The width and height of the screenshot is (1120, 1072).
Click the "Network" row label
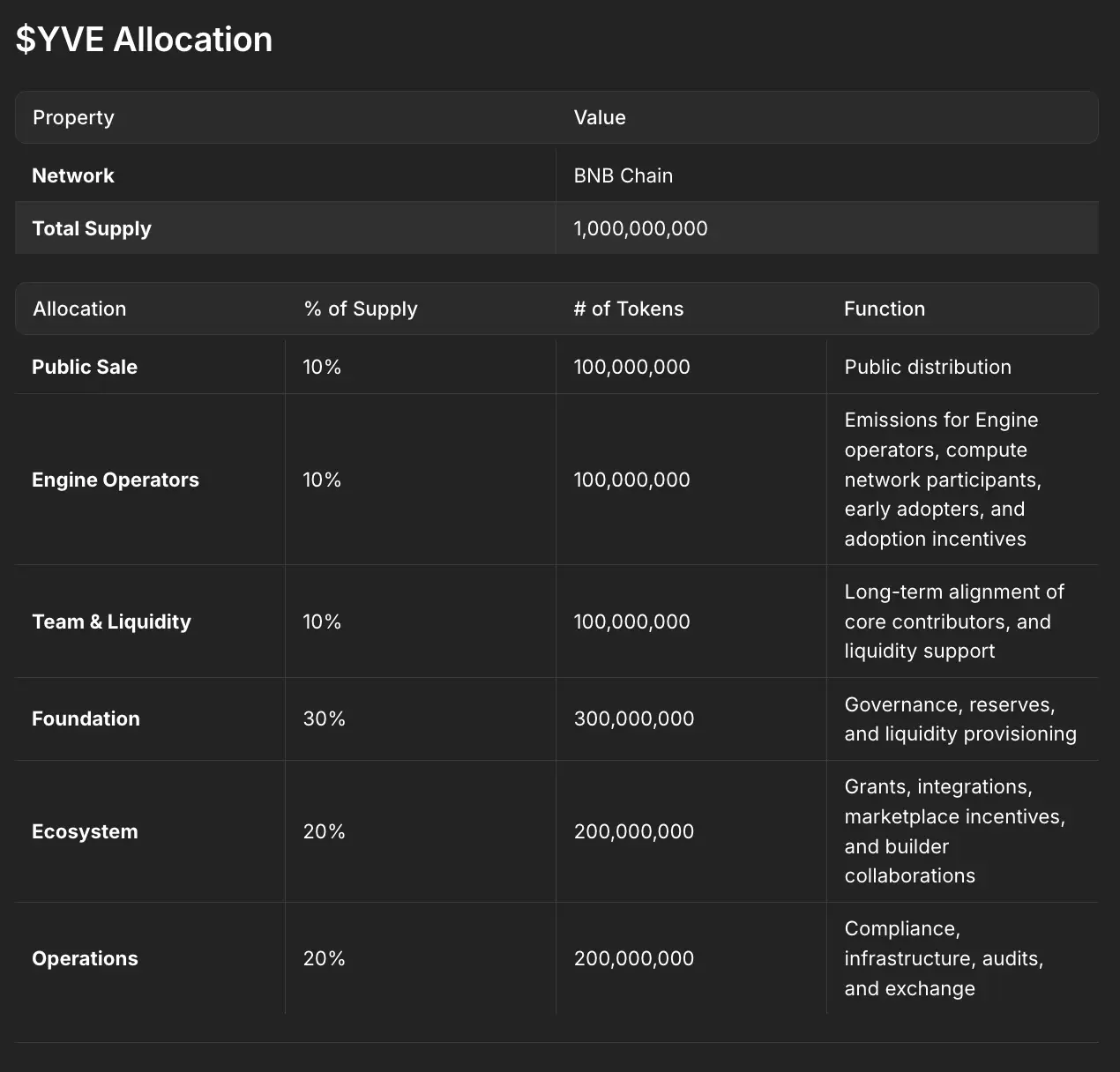click(x=73, y=175)
